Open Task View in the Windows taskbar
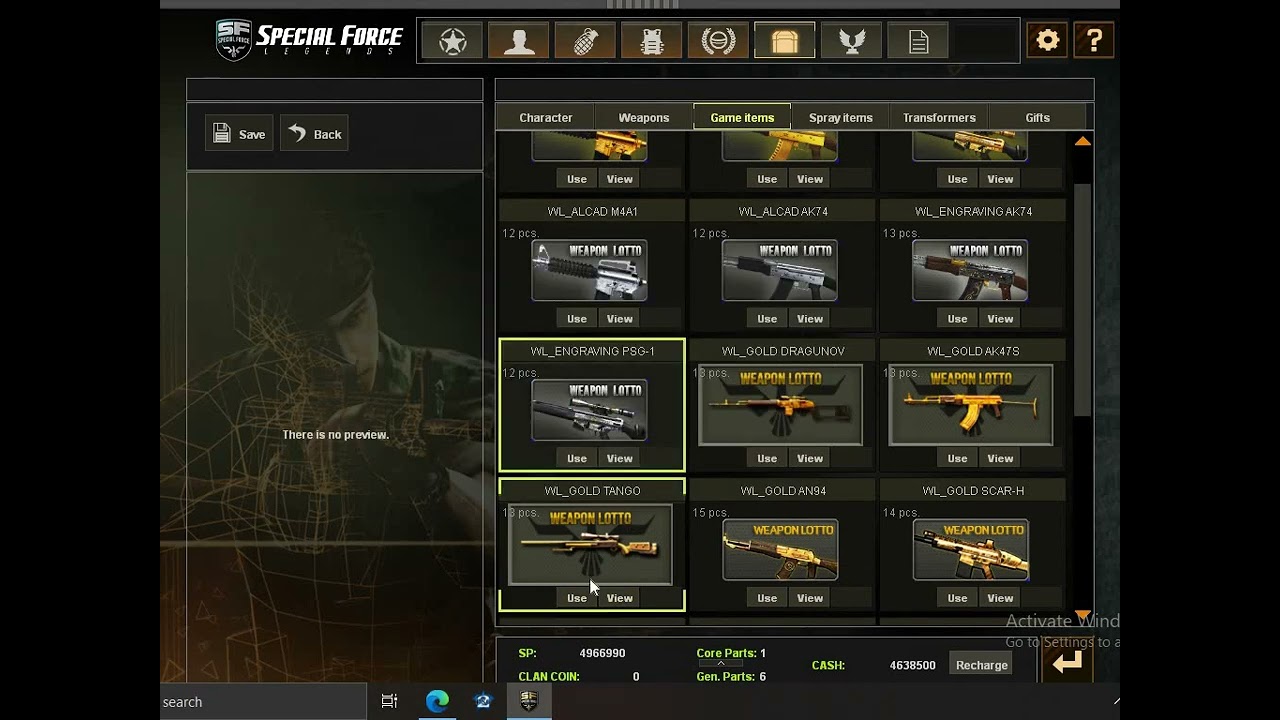Image resolution: width=1280 pixels, height=720 pixels. 389,701
